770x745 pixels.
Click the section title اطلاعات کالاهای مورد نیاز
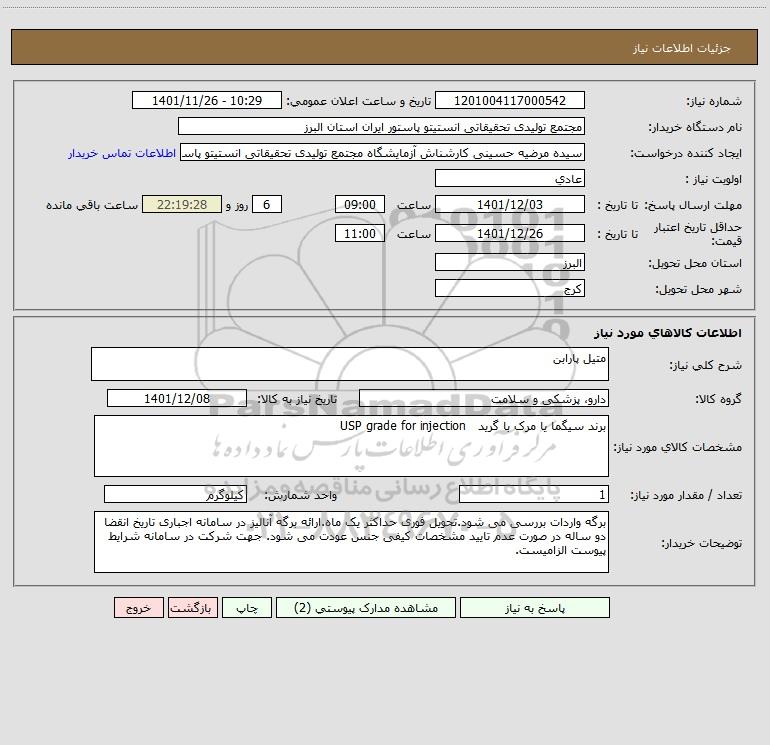[x=668, y=333]
